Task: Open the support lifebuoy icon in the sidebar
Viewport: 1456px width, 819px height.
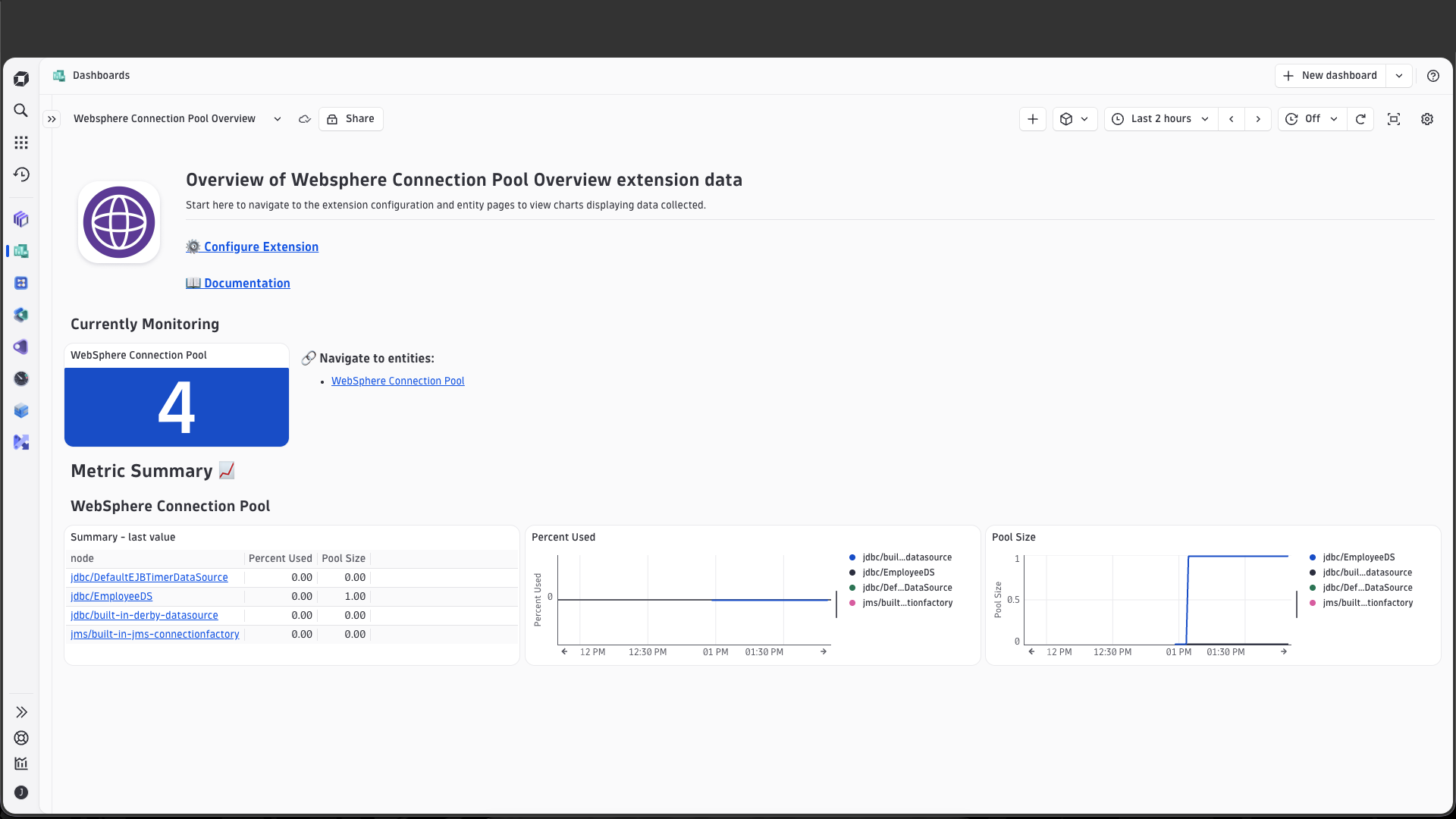Action: (x=21, y=738)
